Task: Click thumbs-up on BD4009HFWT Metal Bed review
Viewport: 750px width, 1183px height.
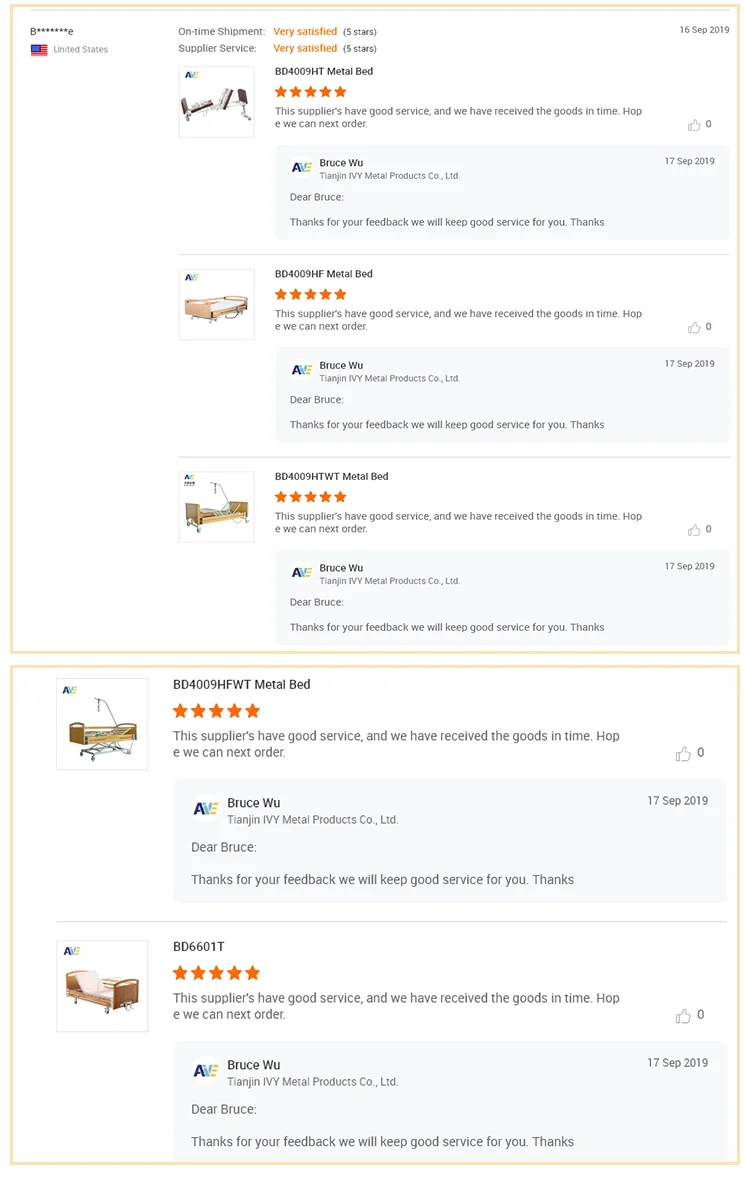Action: 683,754
